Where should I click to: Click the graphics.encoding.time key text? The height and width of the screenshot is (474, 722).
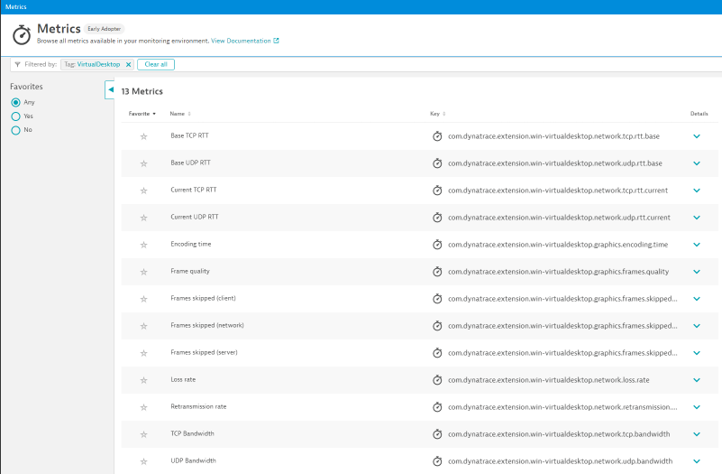[558, 245]
